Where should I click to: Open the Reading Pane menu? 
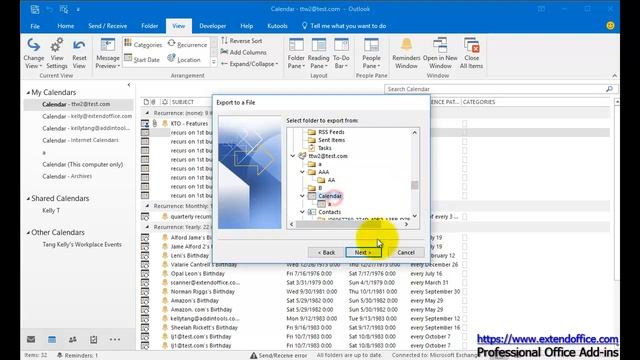(x=318, y=53)
